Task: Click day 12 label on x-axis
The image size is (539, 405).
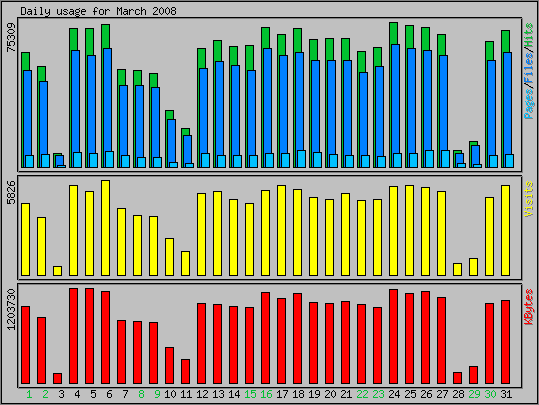Action: click(x=202, y=394)
